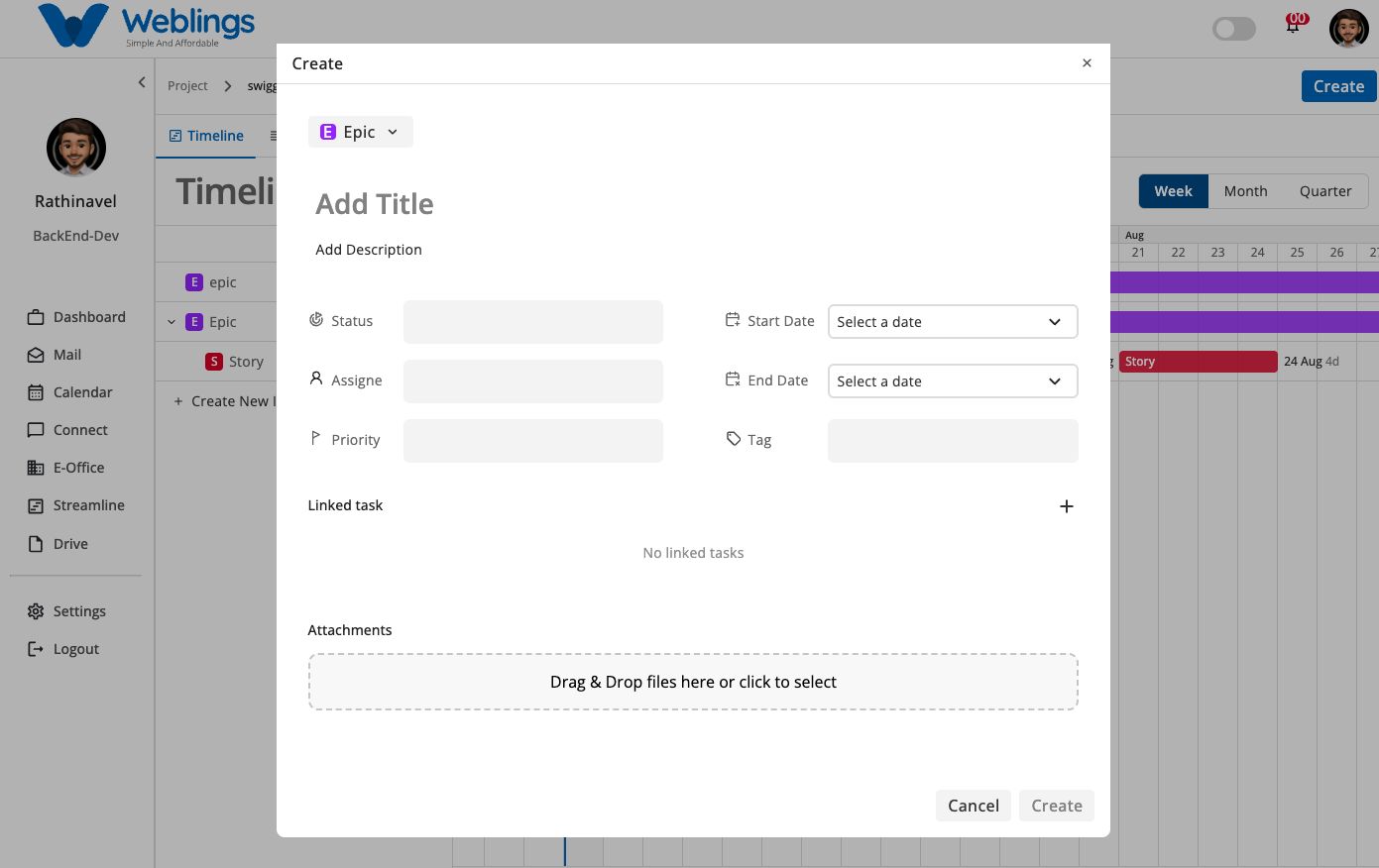Open Mail from the sidebar
Viewport: 1379px width, 868px height.
tap(55, 355)
